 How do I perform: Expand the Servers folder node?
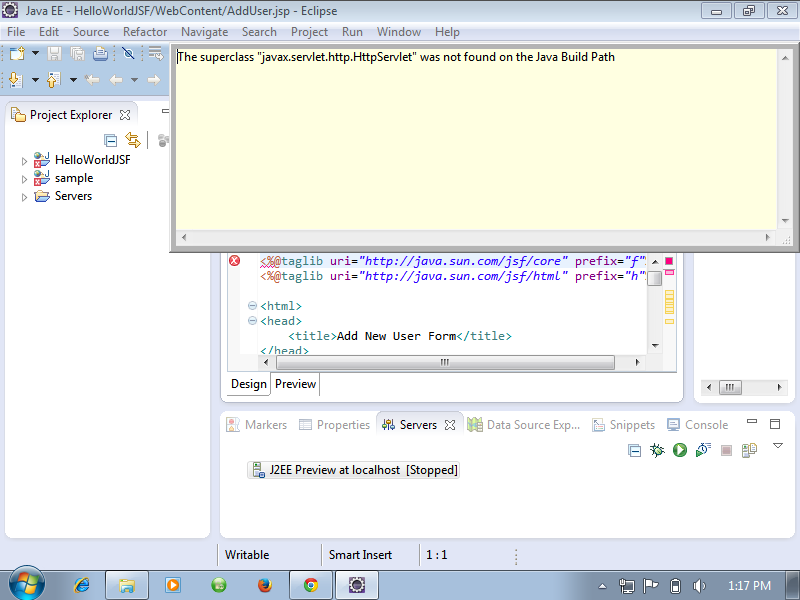pos(24,197)
